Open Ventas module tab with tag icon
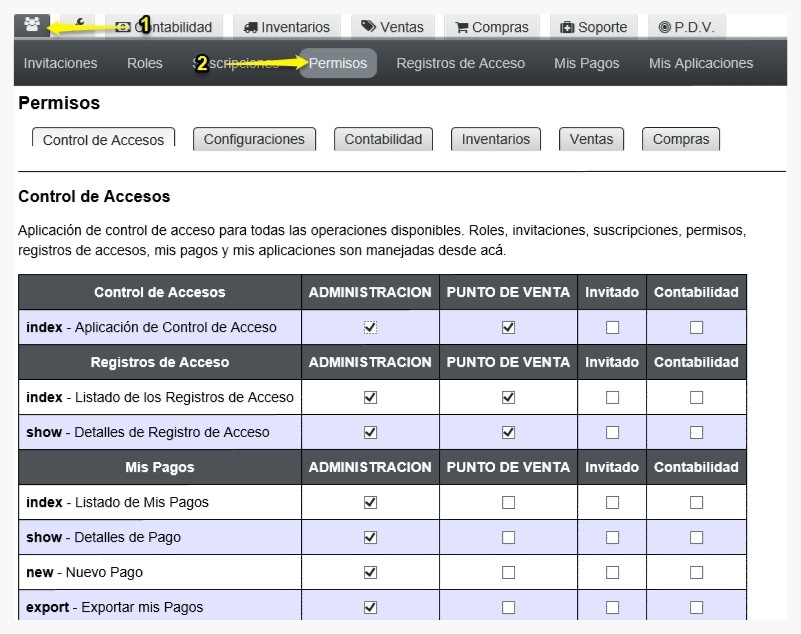 pyautogui.click(x=392, y=27)
